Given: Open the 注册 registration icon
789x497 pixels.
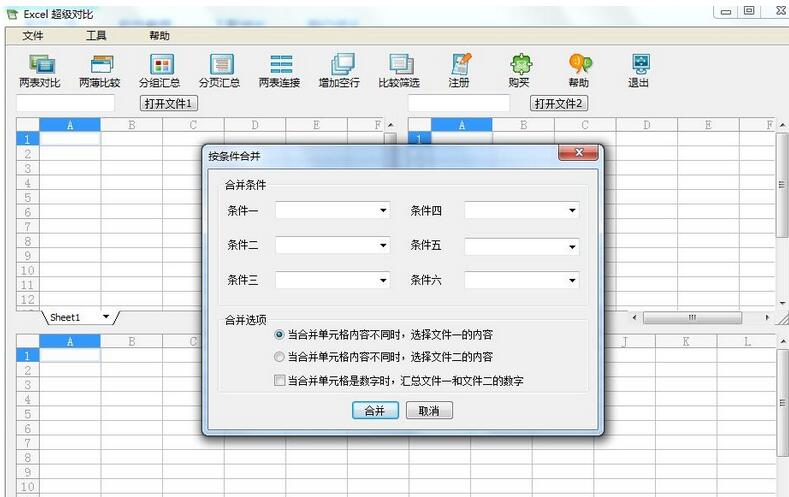Looking at the screenshot, I should pos(459,71).
